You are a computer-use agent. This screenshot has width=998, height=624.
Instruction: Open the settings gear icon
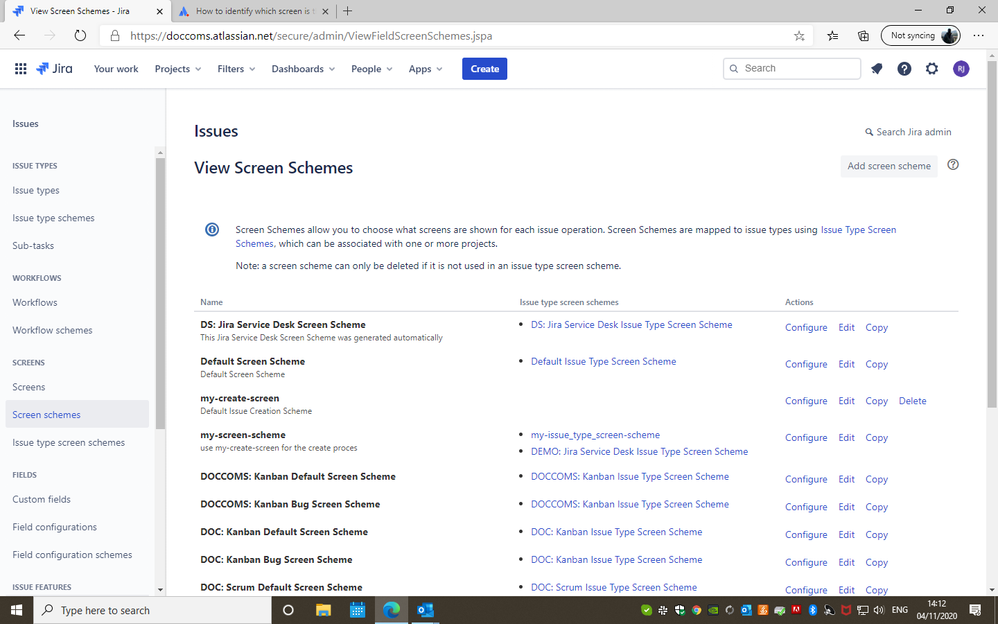tap(932, 69)
